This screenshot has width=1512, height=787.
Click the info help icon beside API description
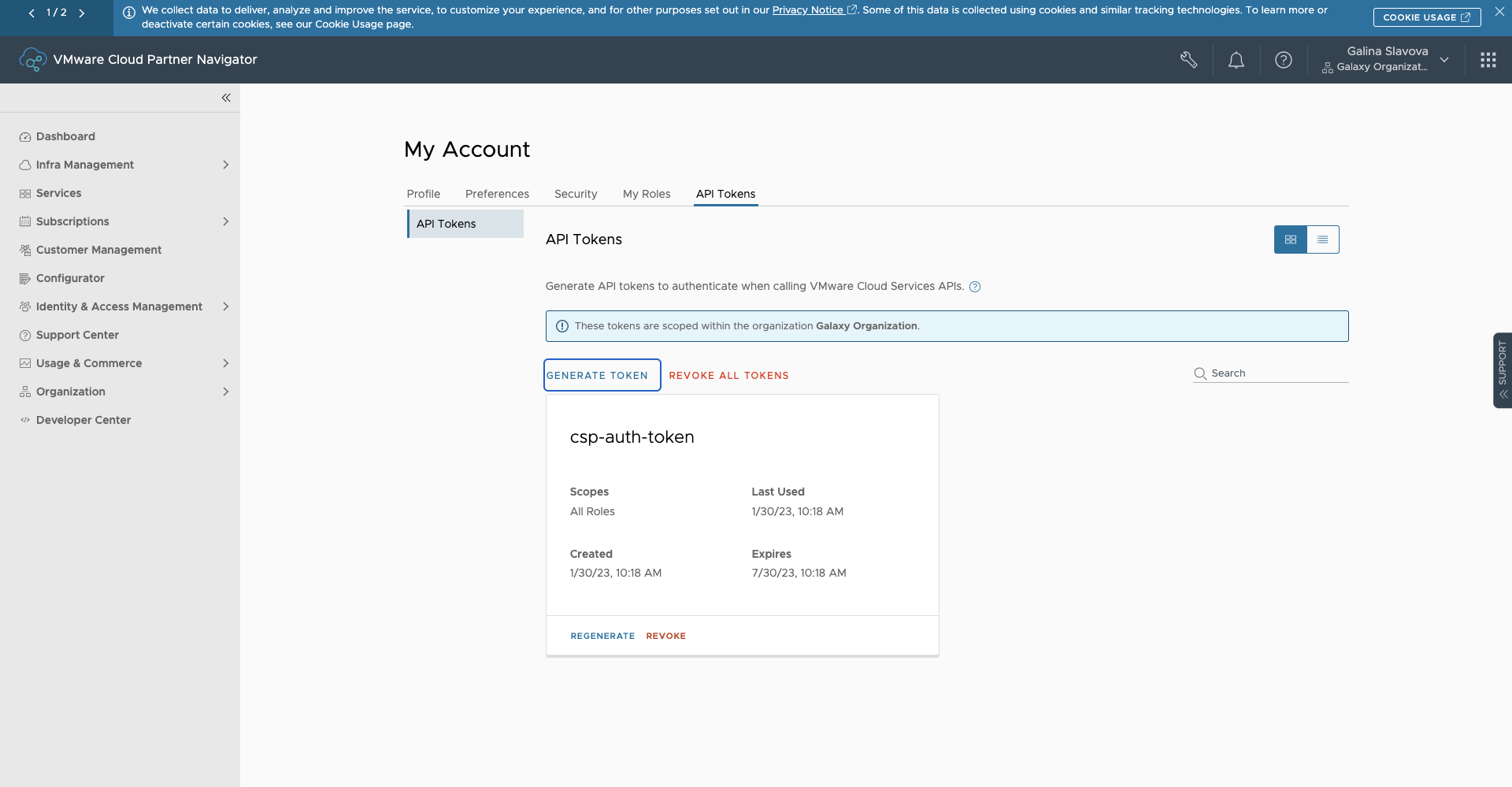975,287
